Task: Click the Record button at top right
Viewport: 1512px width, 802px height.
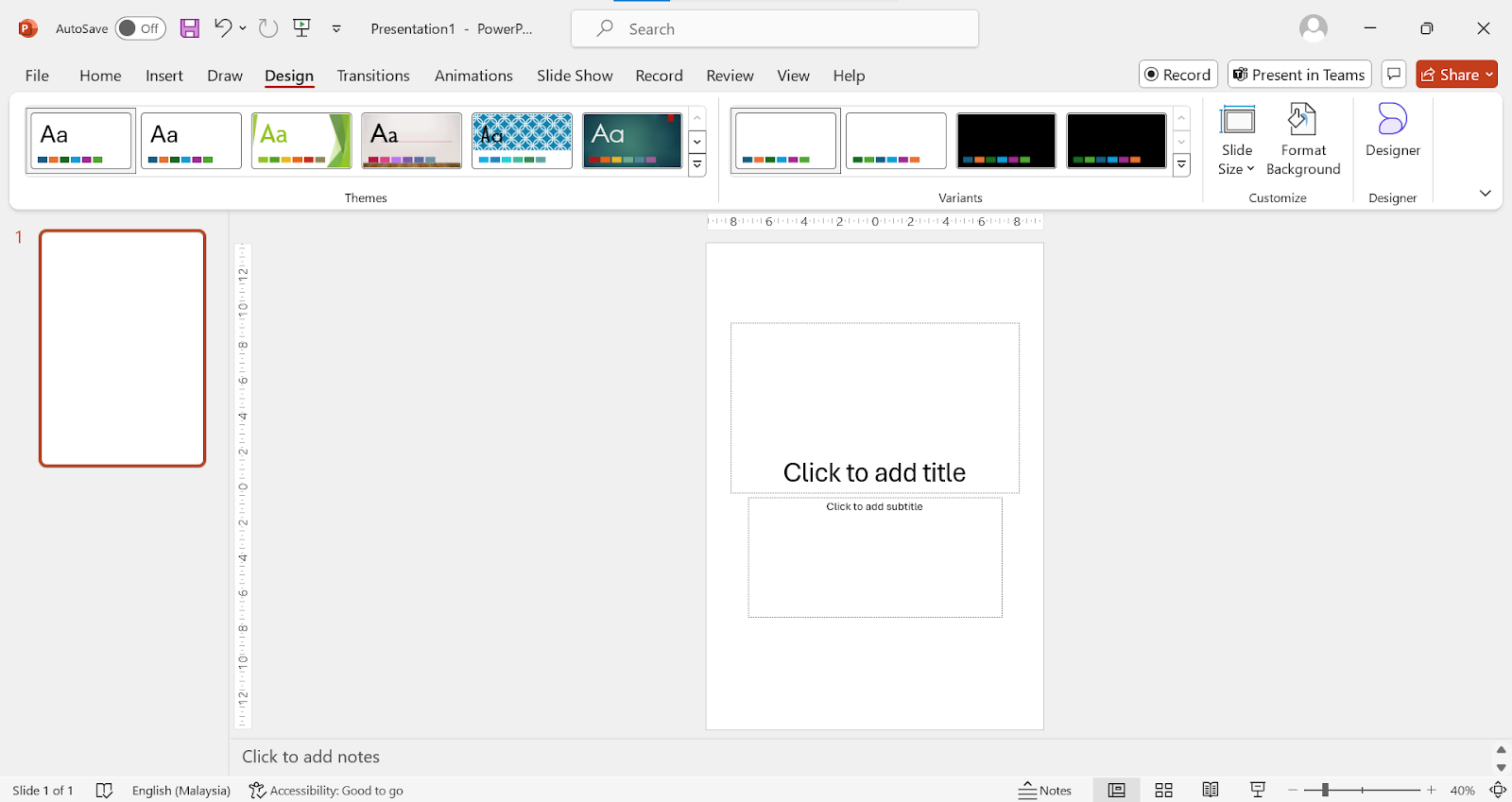Action: click(1177, 75)
